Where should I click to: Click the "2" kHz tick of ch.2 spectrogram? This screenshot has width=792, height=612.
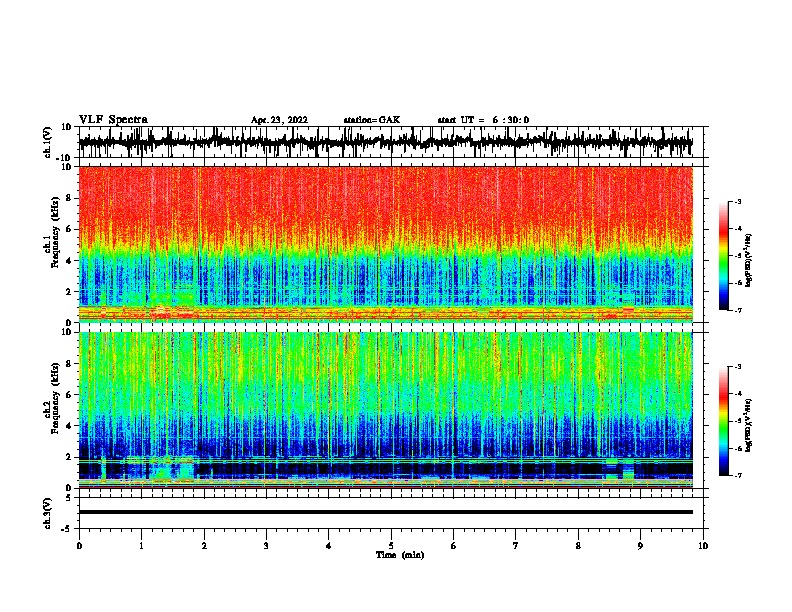pos(69,457)
